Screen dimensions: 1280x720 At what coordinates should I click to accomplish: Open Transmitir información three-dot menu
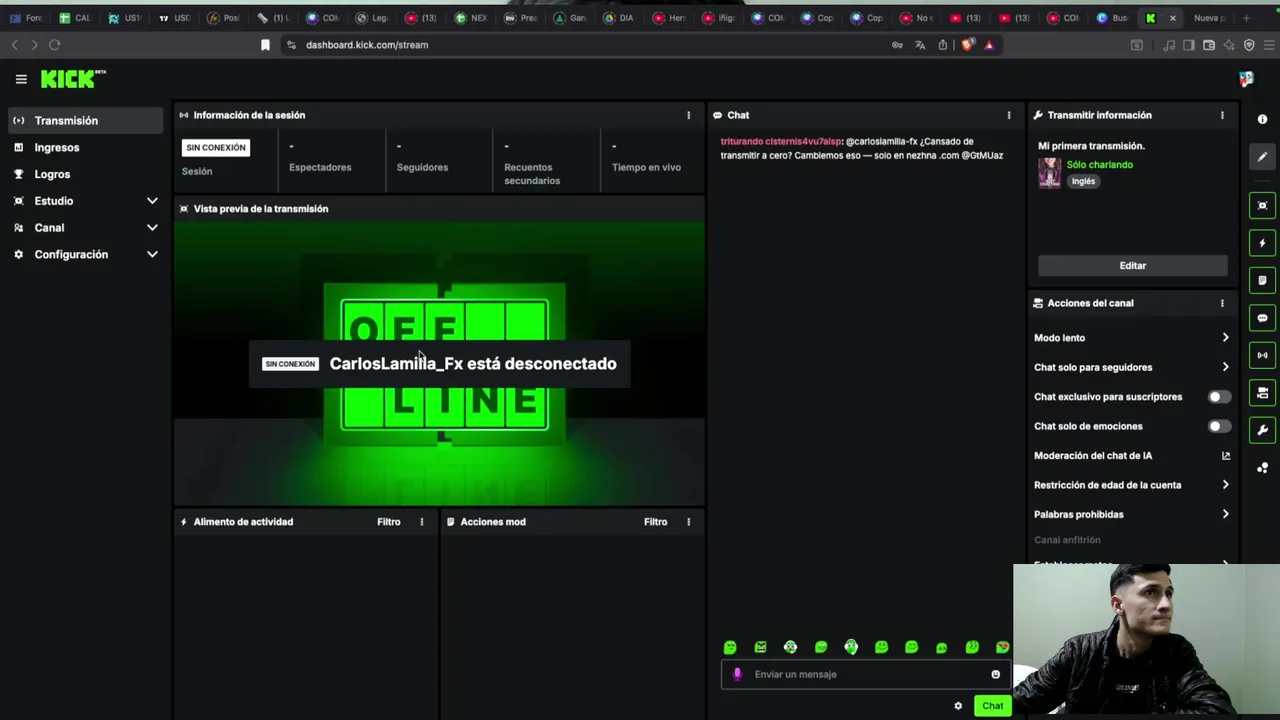click(x=1222, y=115)
